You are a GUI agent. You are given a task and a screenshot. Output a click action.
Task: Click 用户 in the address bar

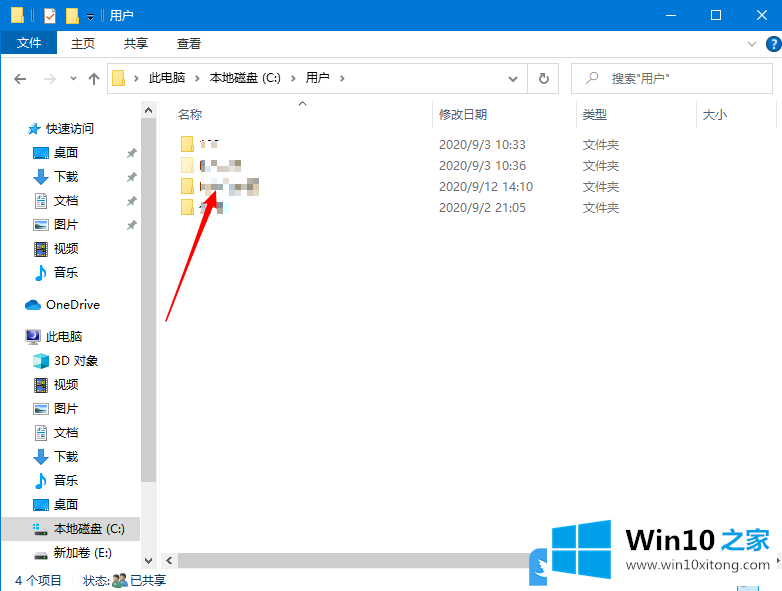(x=318, y=78)
